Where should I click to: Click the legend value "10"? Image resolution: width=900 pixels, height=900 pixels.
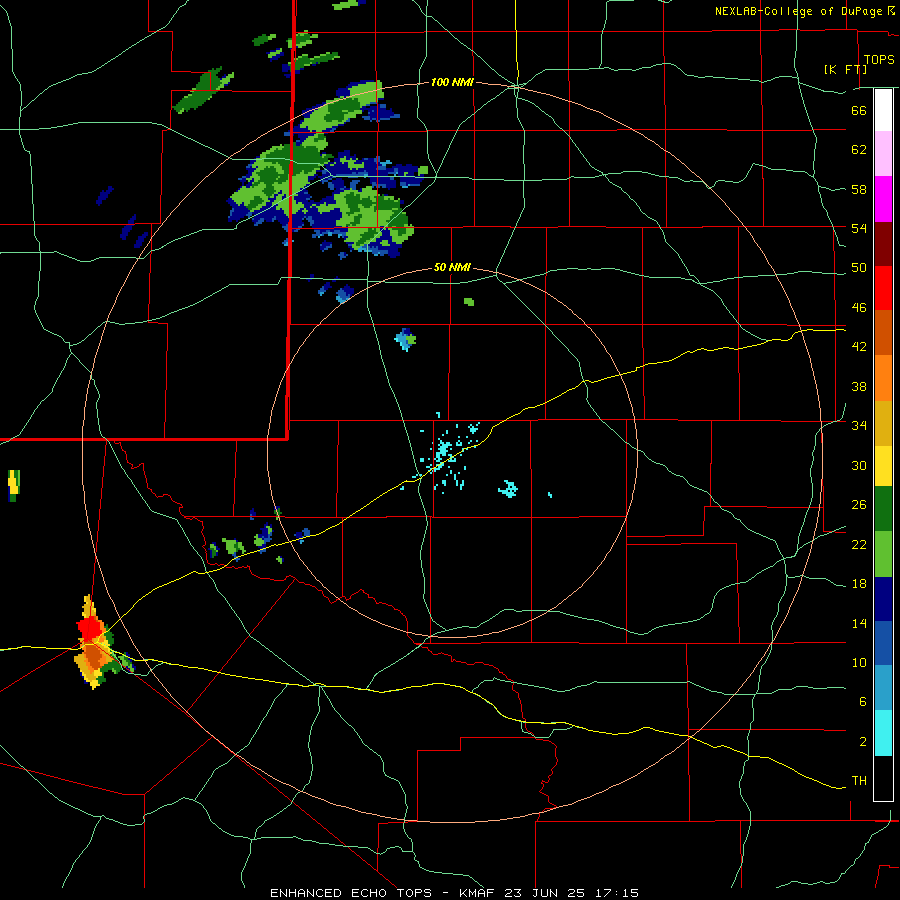(x=859, y=662)
